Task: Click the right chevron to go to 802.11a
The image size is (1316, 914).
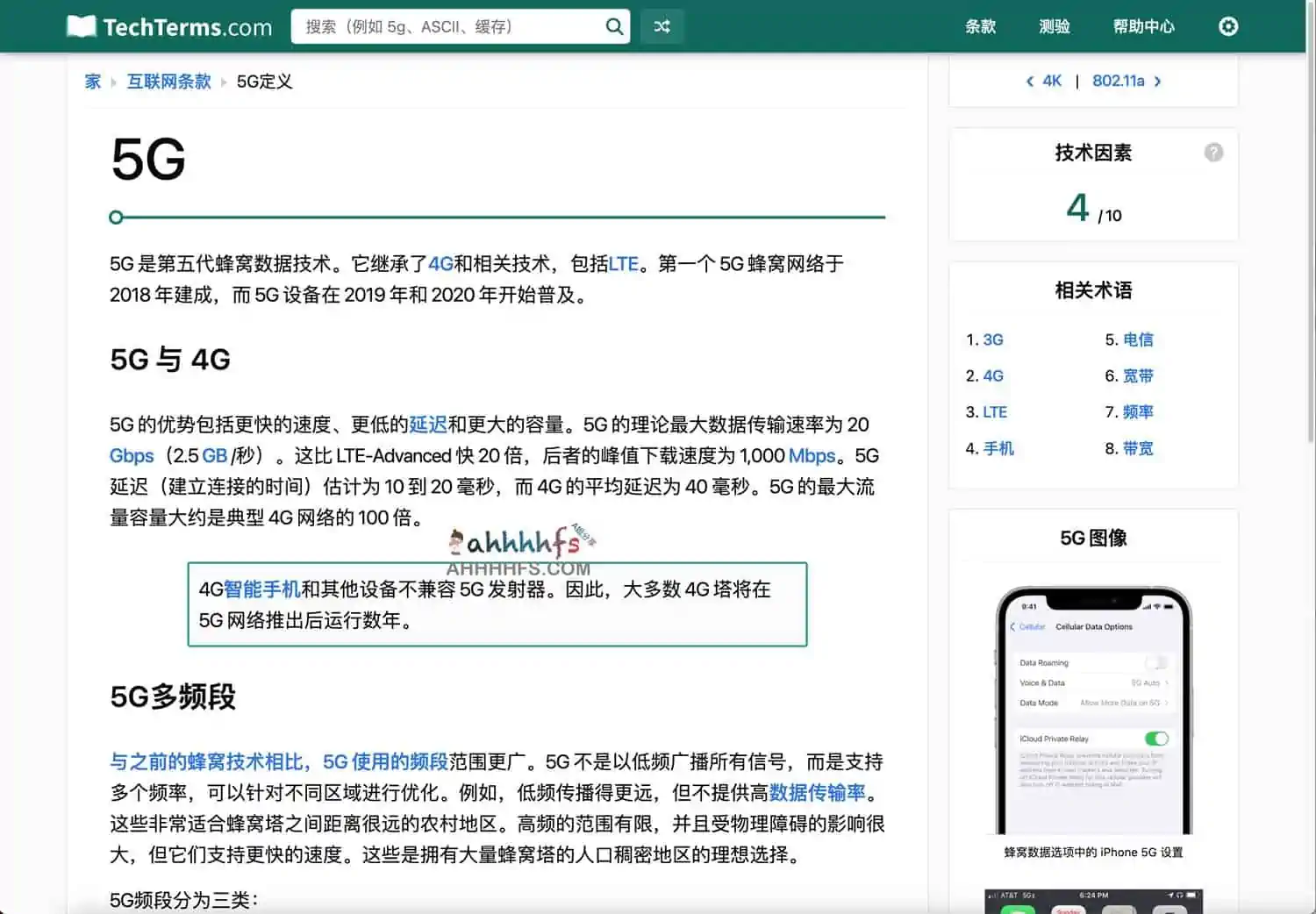Action: 1157,81
